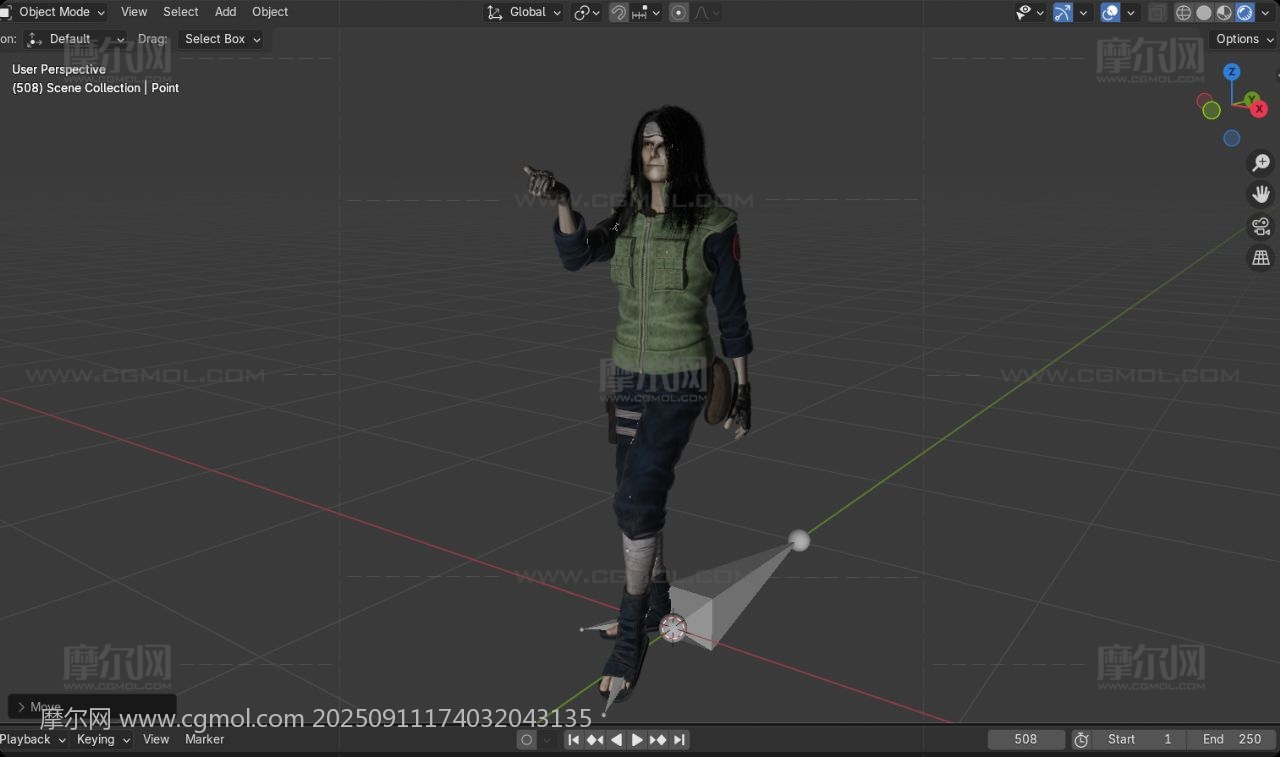Click the zoom view magnifier icon
Viewport: 1280px width, 757px height.
pyautogui.click(x=1261, y=162)
